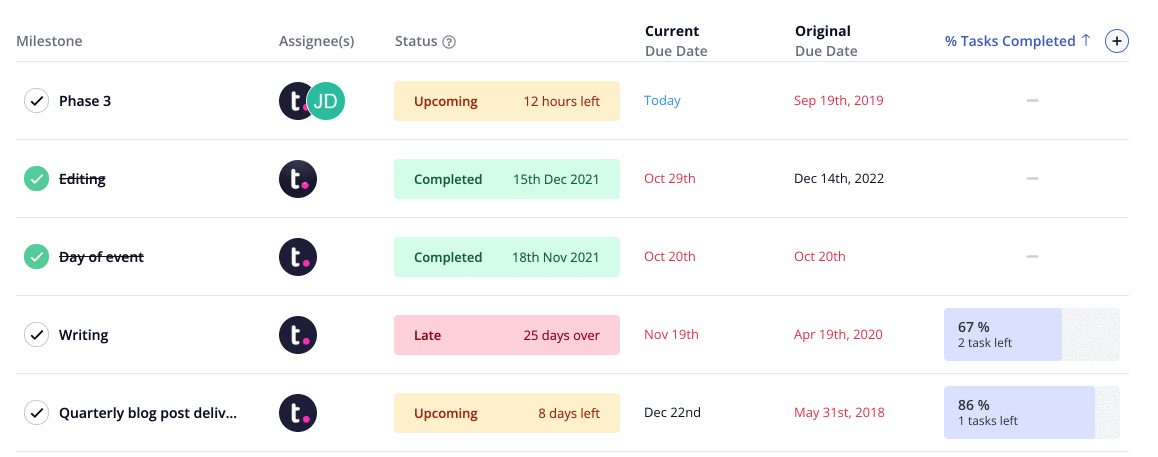Click the Writing row assignee avatar

click(298, 335)
